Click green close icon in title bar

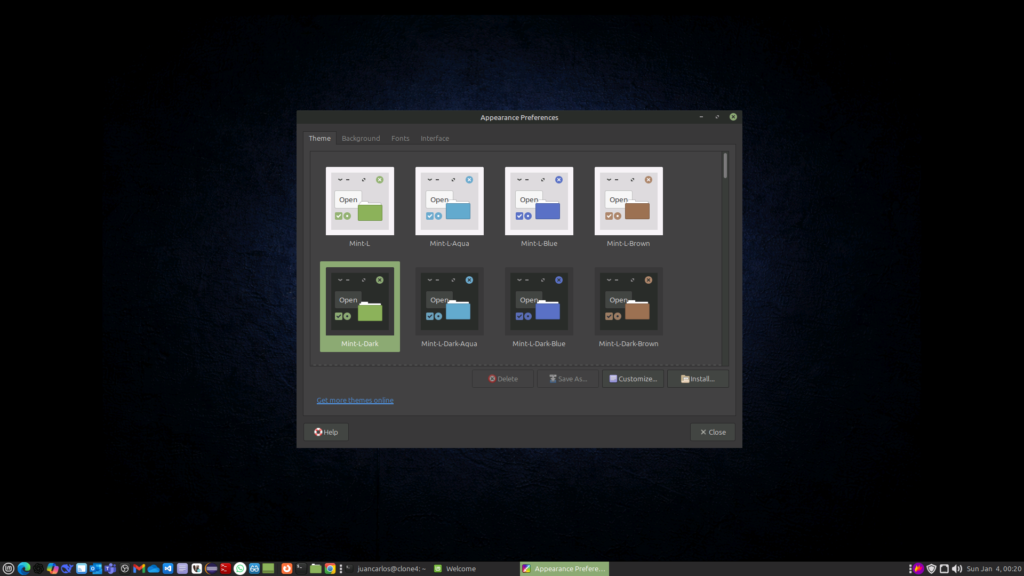(x=733, y=117)
